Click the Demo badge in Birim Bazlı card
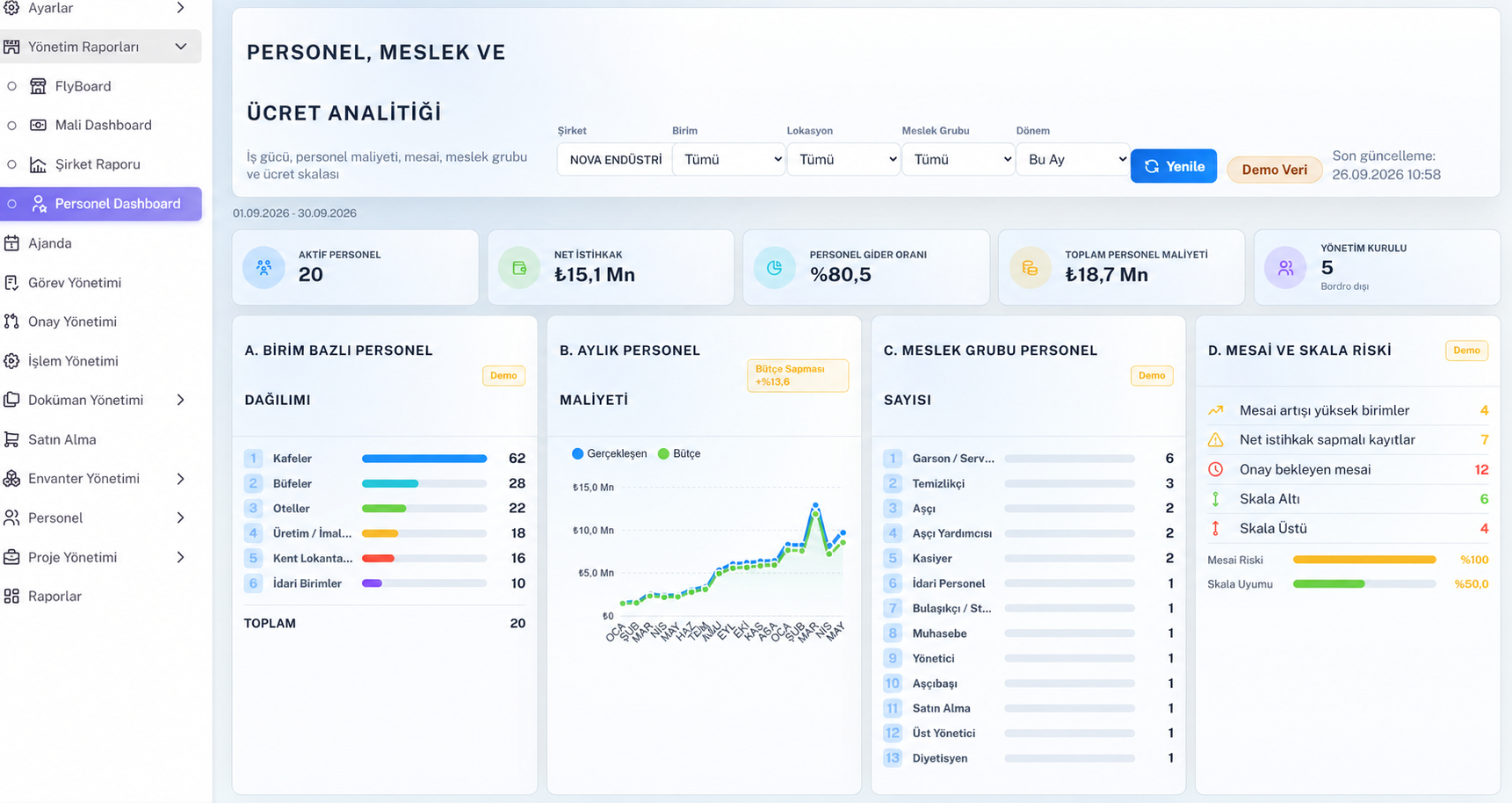 503,375
